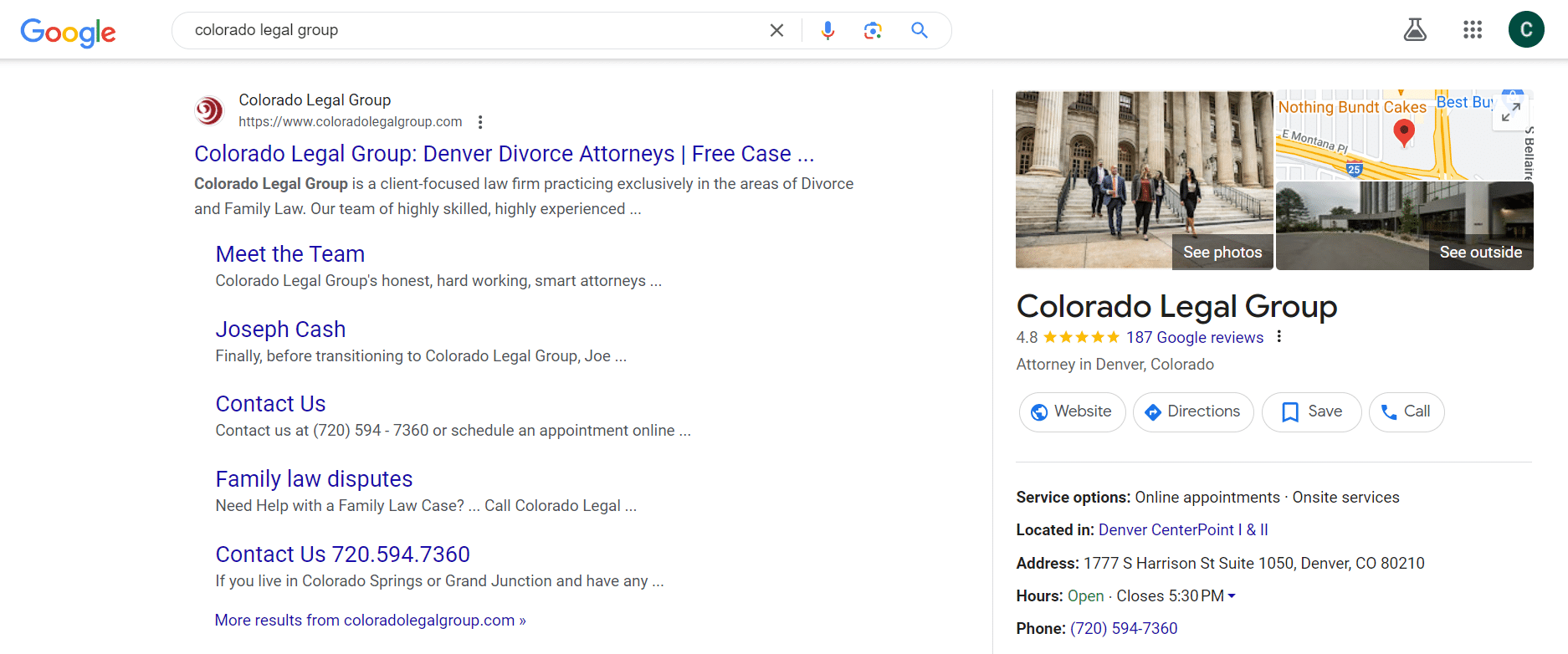Open Google Lens image search

click(x=873, y=31)
